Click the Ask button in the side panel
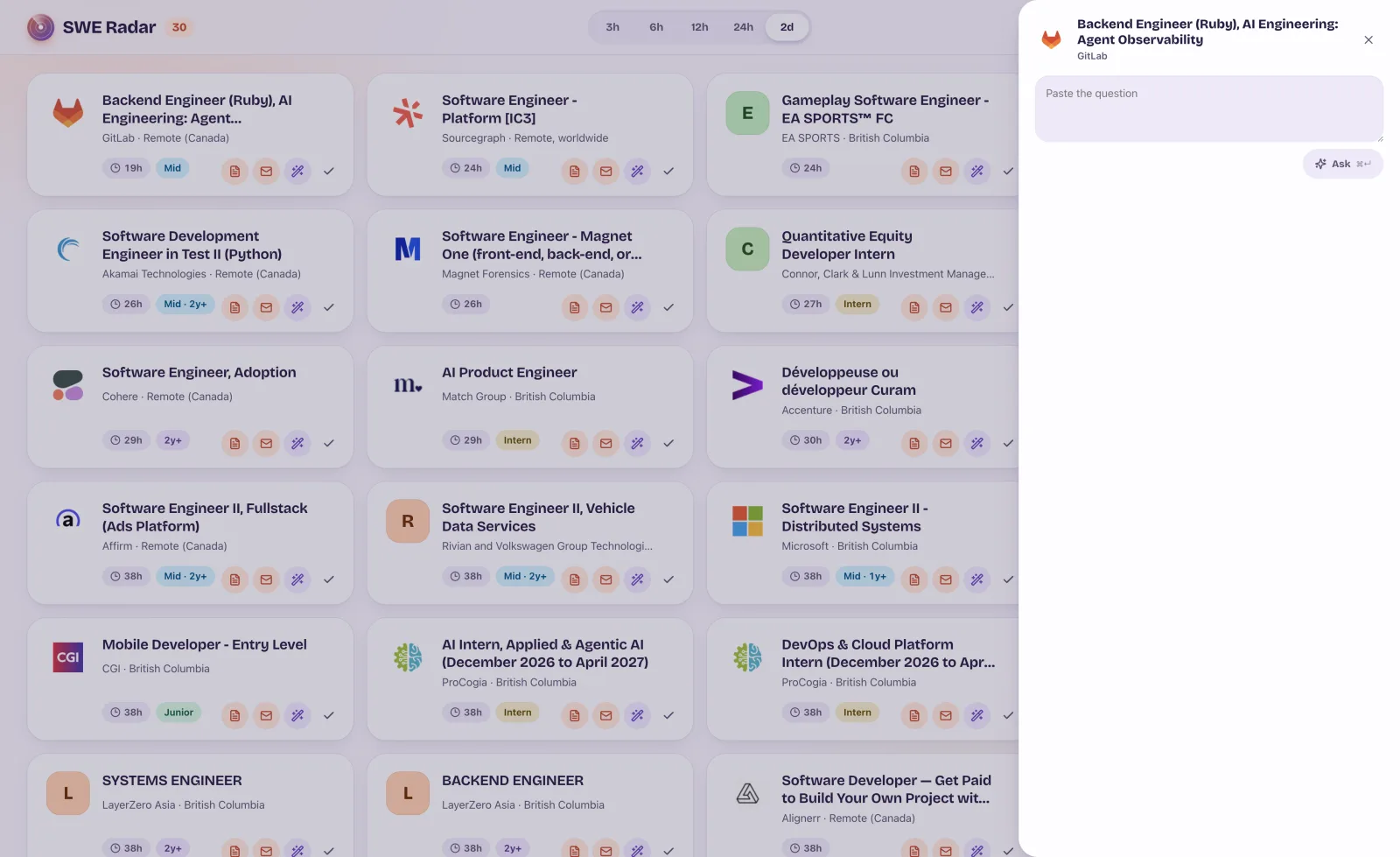Viewport: 1400px width, 857px height. (x=1342, y=164)
